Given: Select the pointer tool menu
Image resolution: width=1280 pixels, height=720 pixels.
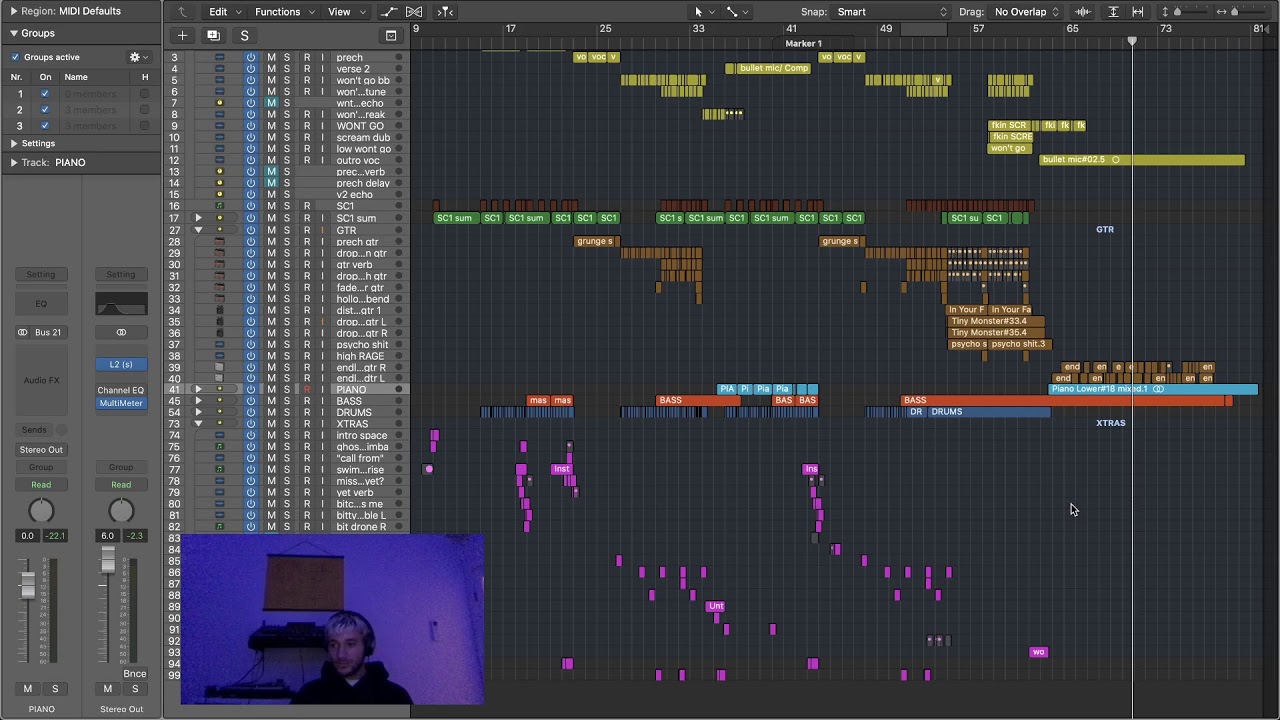Looking at the screenshot, I should (x=704, y=12).
